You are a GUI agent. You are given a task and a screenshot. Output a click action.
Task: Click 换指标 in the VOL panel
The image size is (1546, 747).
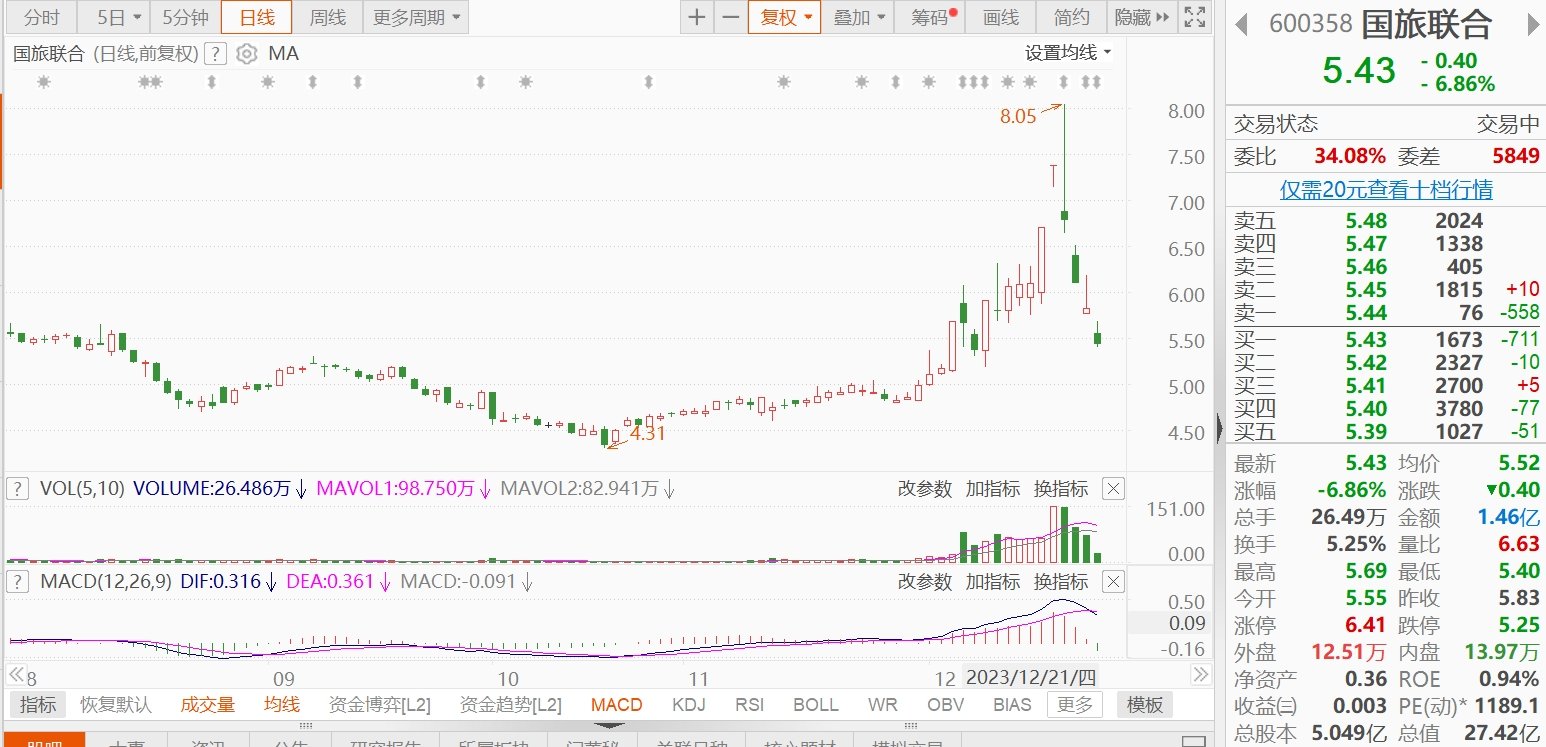[1061, 489]
